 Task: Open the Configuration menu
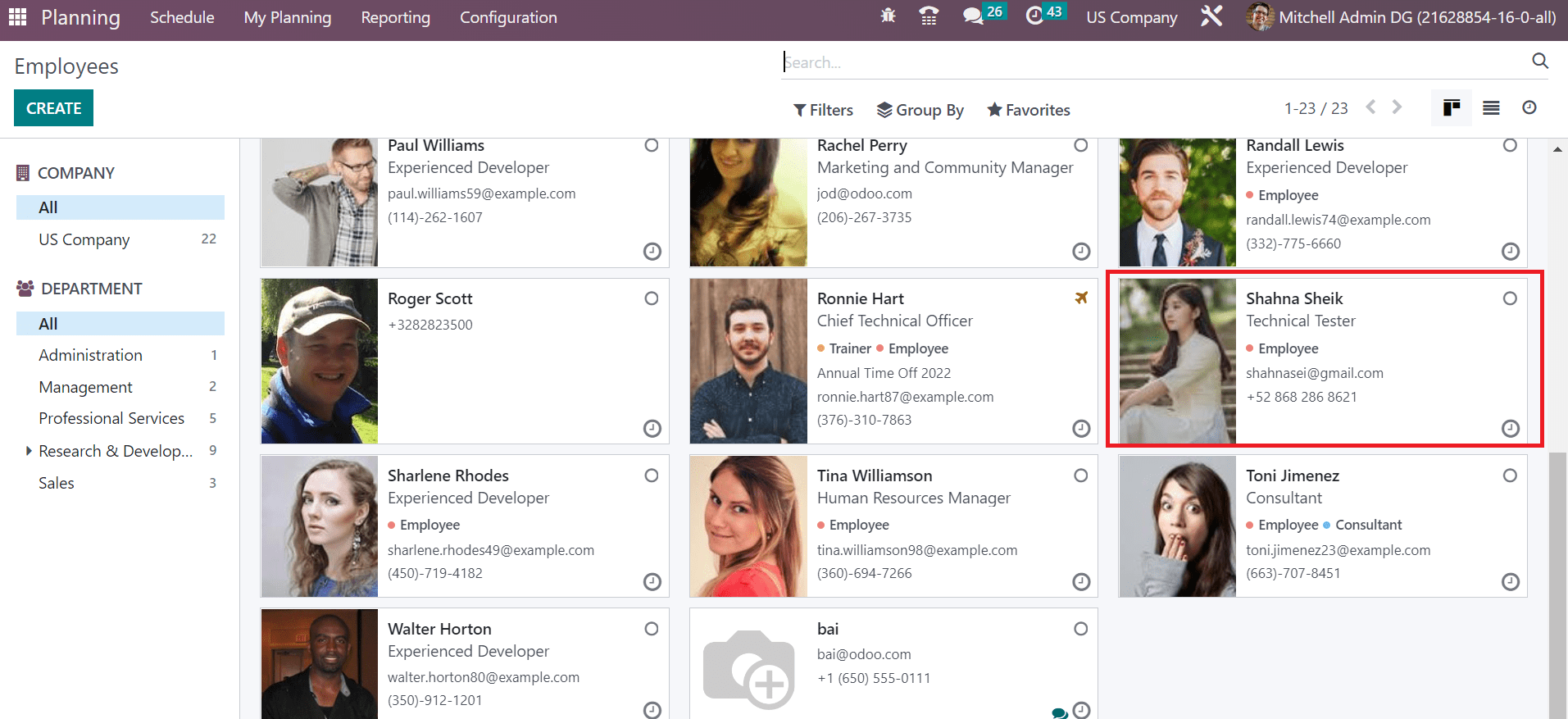tap(508, 17)
